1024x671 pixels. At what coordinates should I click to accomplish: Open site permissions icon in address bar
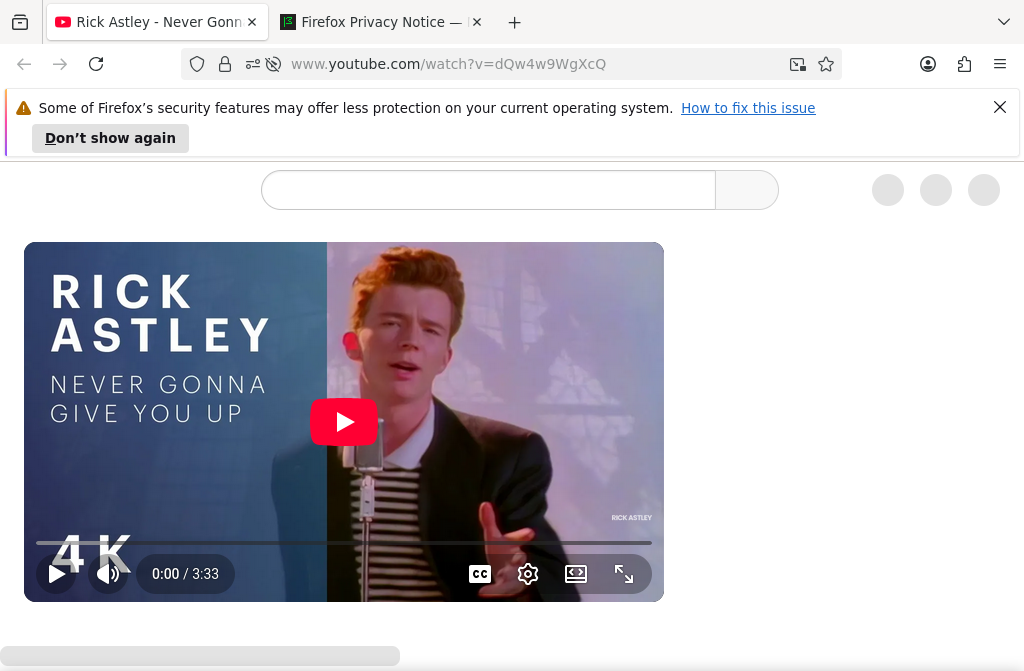coord(253,64)
